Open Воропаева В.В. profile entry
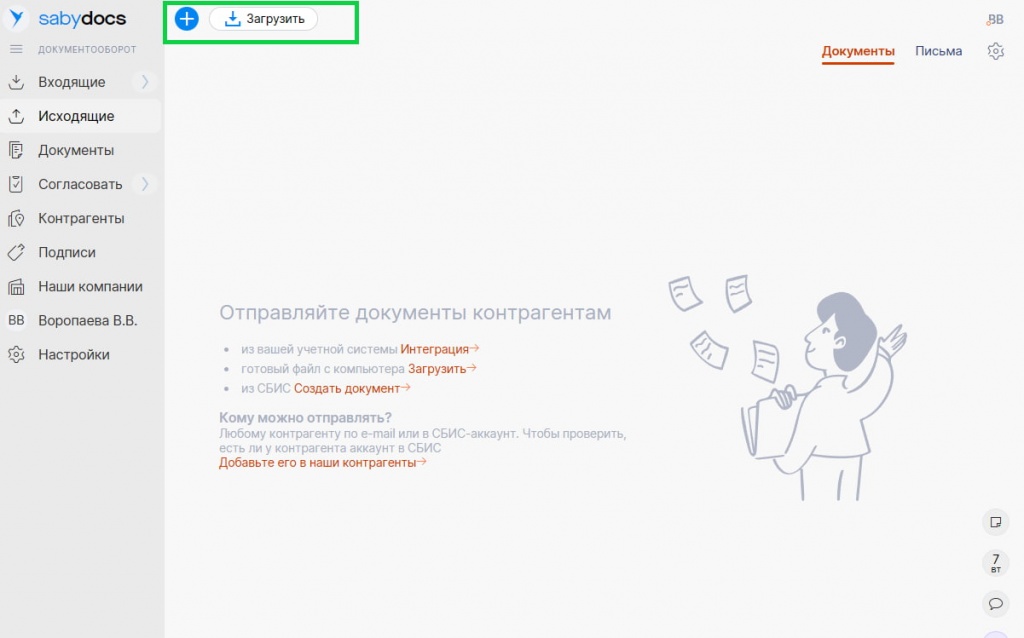 (87, 320)
